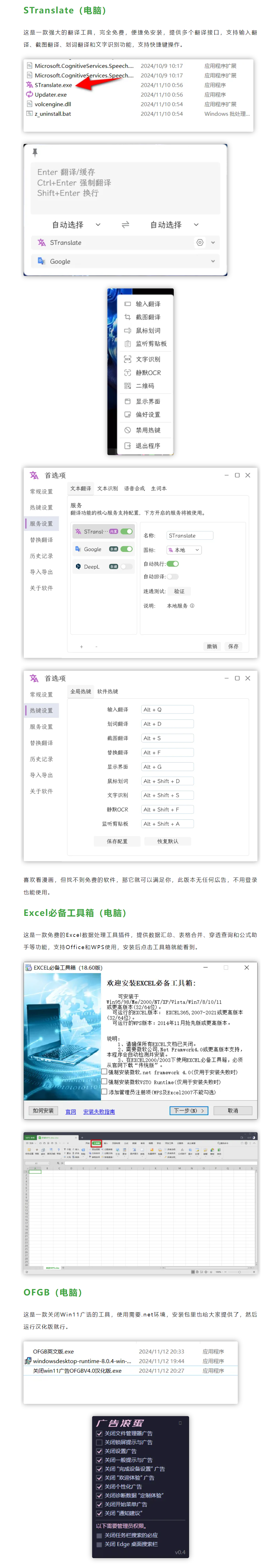This screenshot has width=267, height=1568.
Task: Switch to the 生词本 tab
Action: (x=159, y=488)
